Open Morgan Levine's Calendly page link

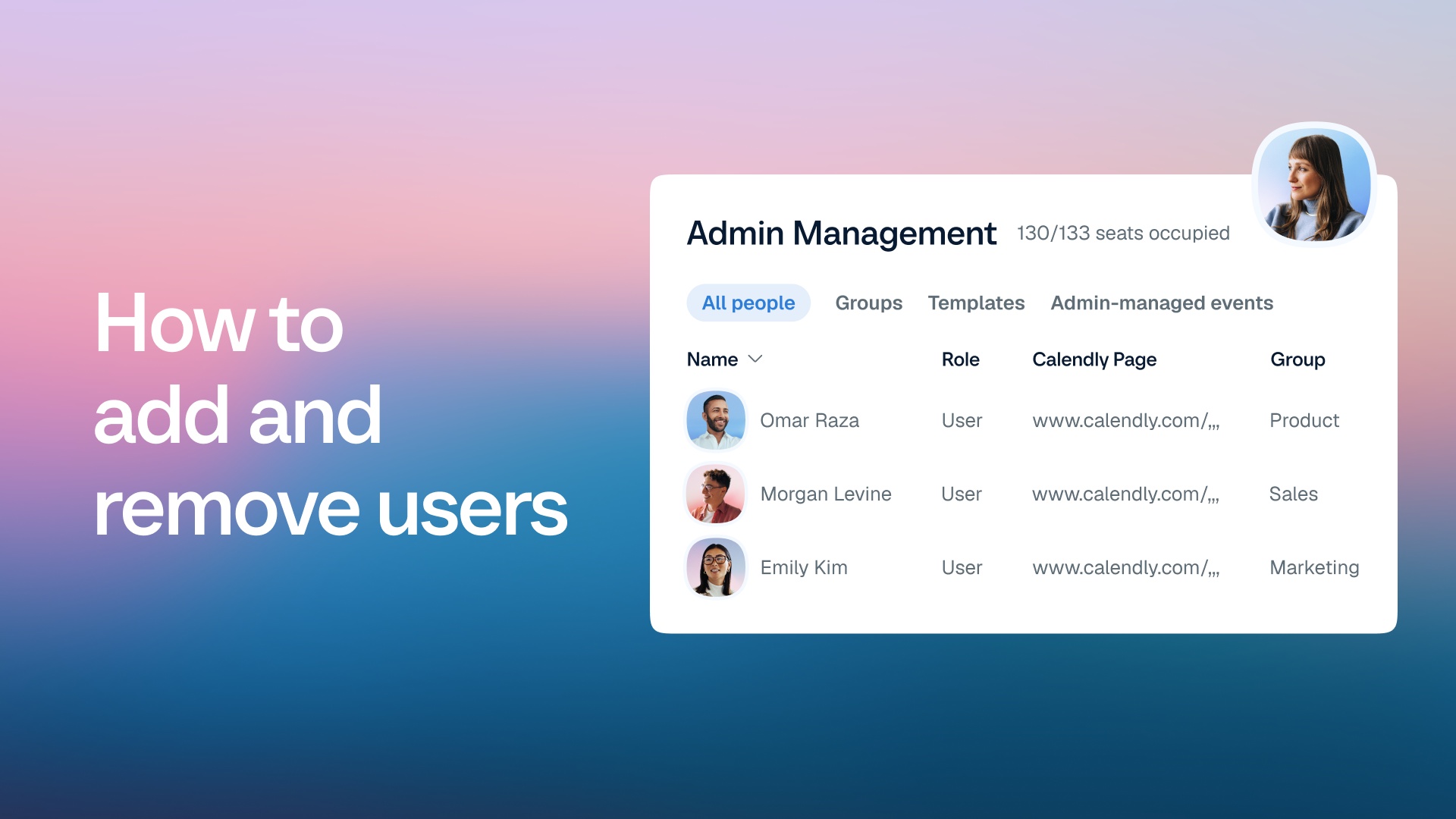click(1126, 494)
